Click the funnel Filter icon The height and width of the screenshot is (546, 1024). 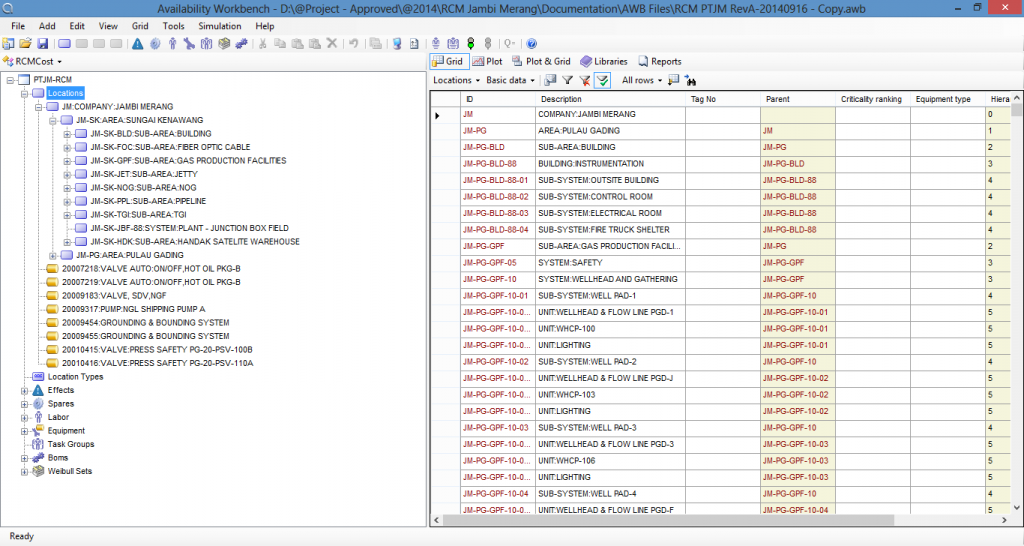(568, 80)
